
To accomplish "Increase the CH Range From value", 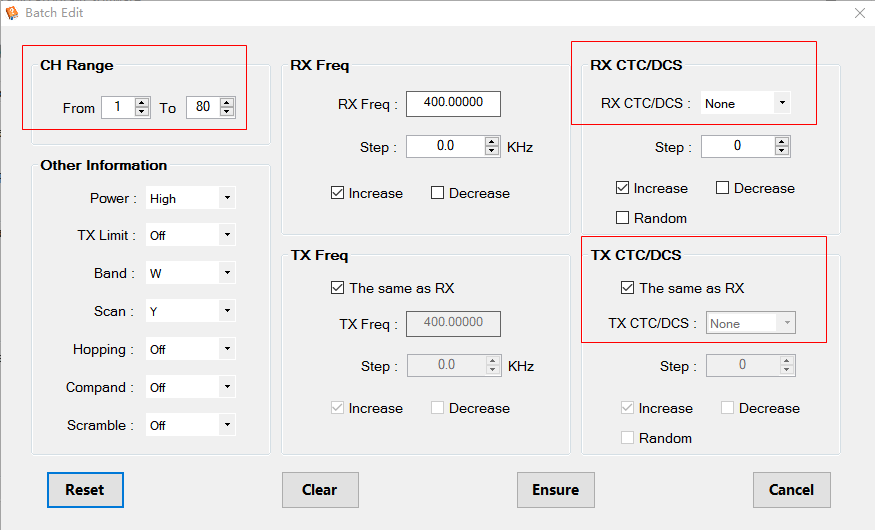I will click(x=142, y=103).
